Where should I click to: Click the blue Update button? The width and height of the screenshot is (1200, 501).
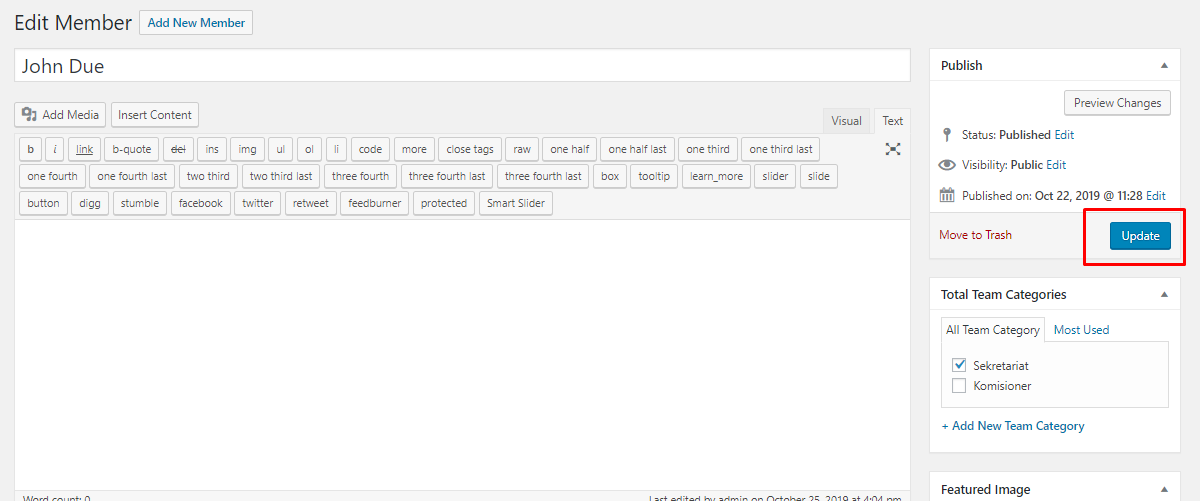[x=1139, y=236]
